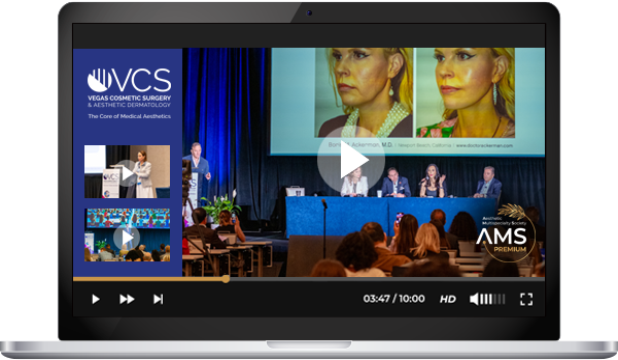This screenshot has height=360, width=618.
Task: Adjust the volume level bars
Action: [493, 299]
